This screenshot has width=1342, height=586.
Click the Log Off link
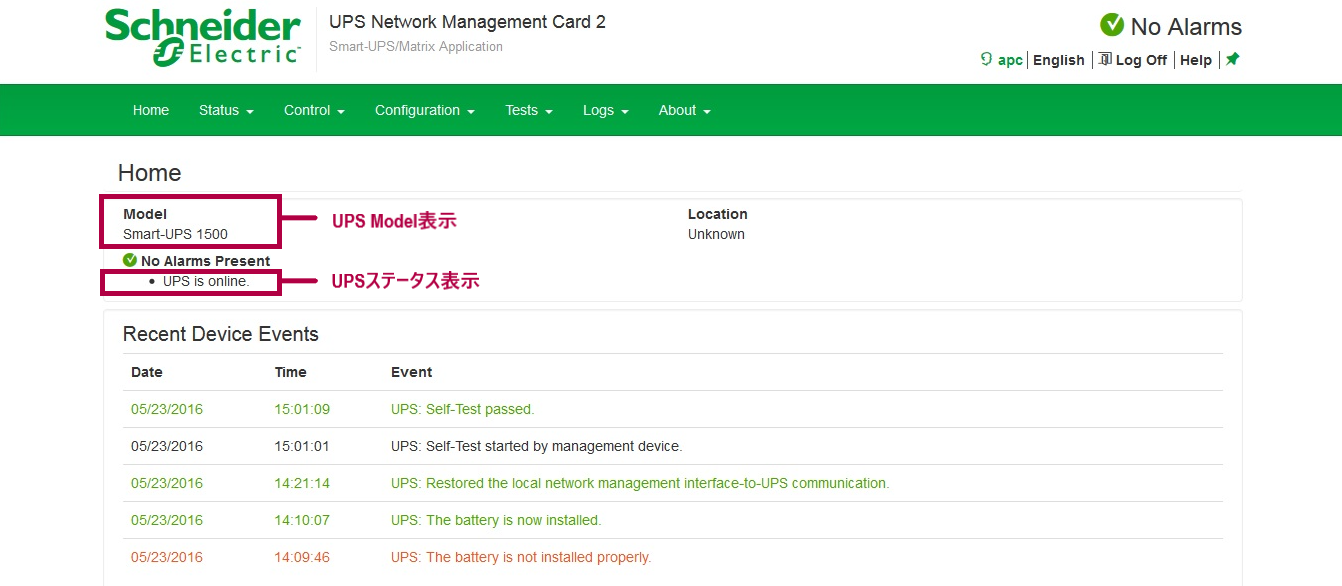click(x=1141, y=60)
